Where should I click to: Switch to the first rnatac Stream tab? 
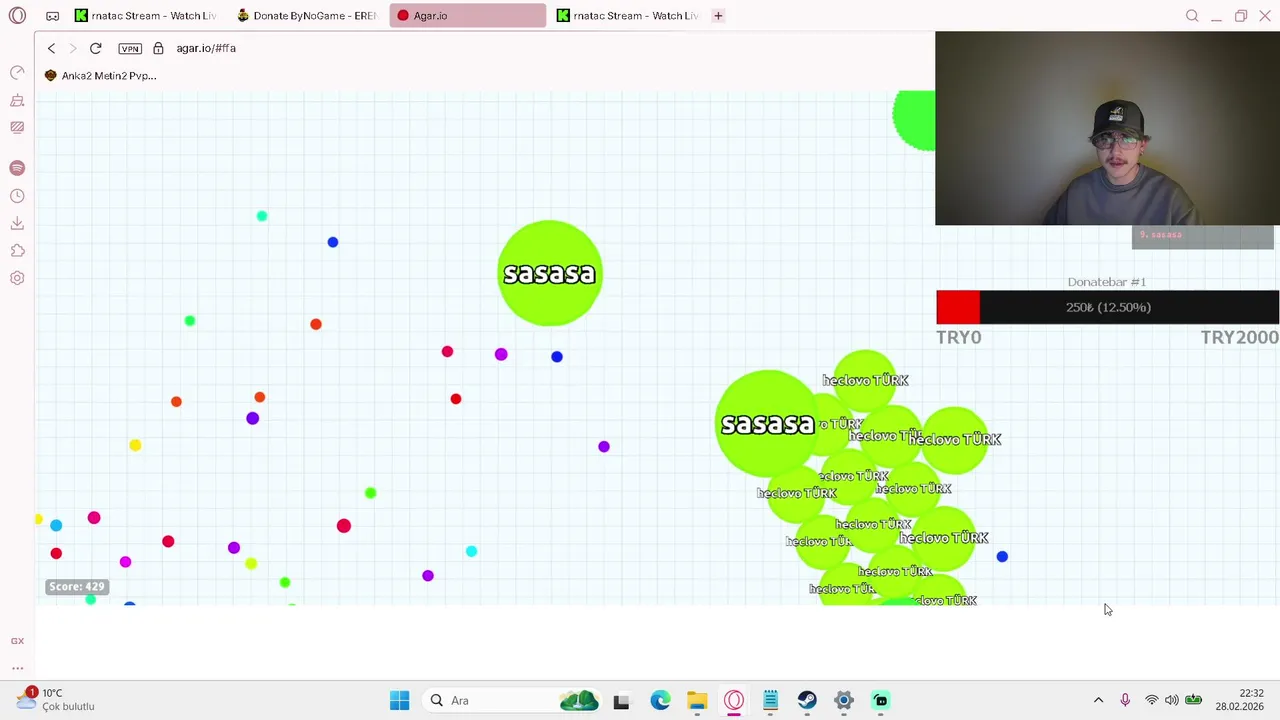coord(147,16)
